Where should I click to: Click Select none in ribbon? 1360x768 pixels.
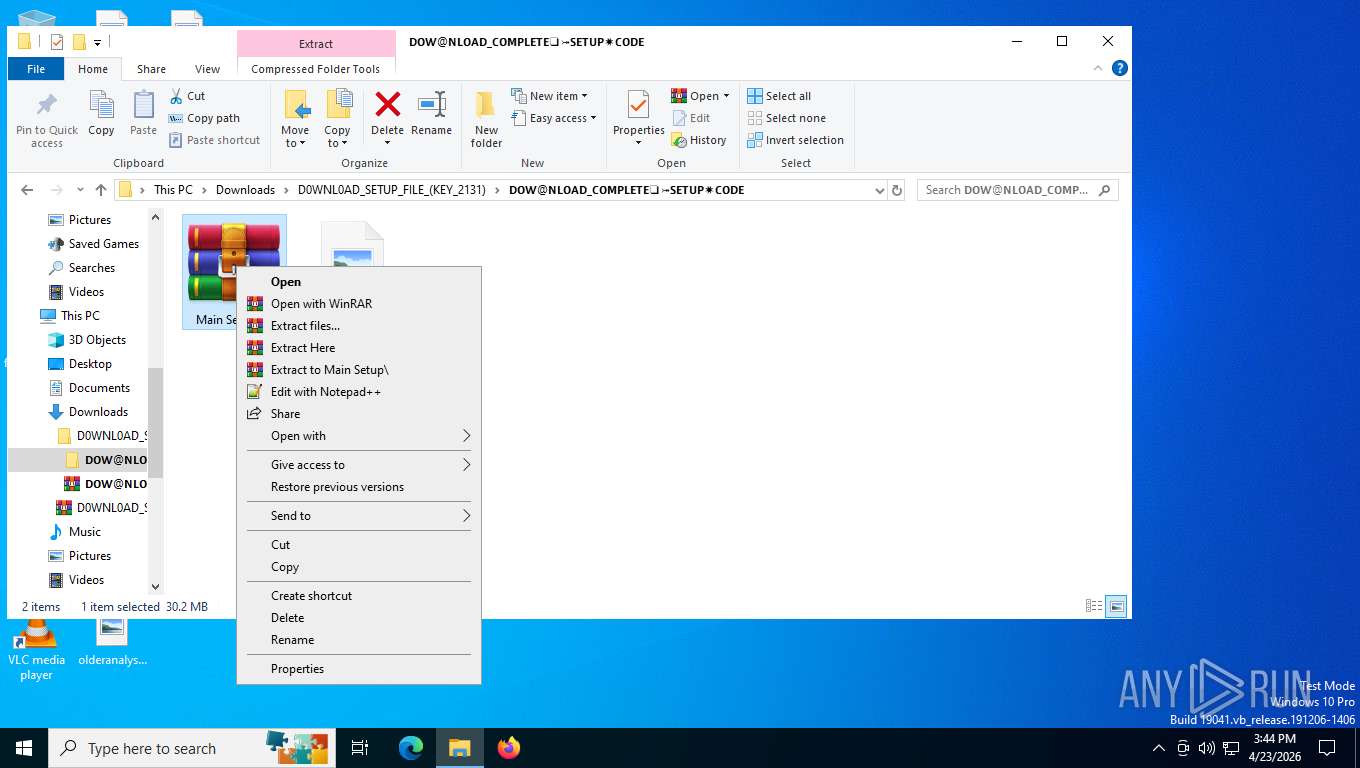[x=786, y=118]
